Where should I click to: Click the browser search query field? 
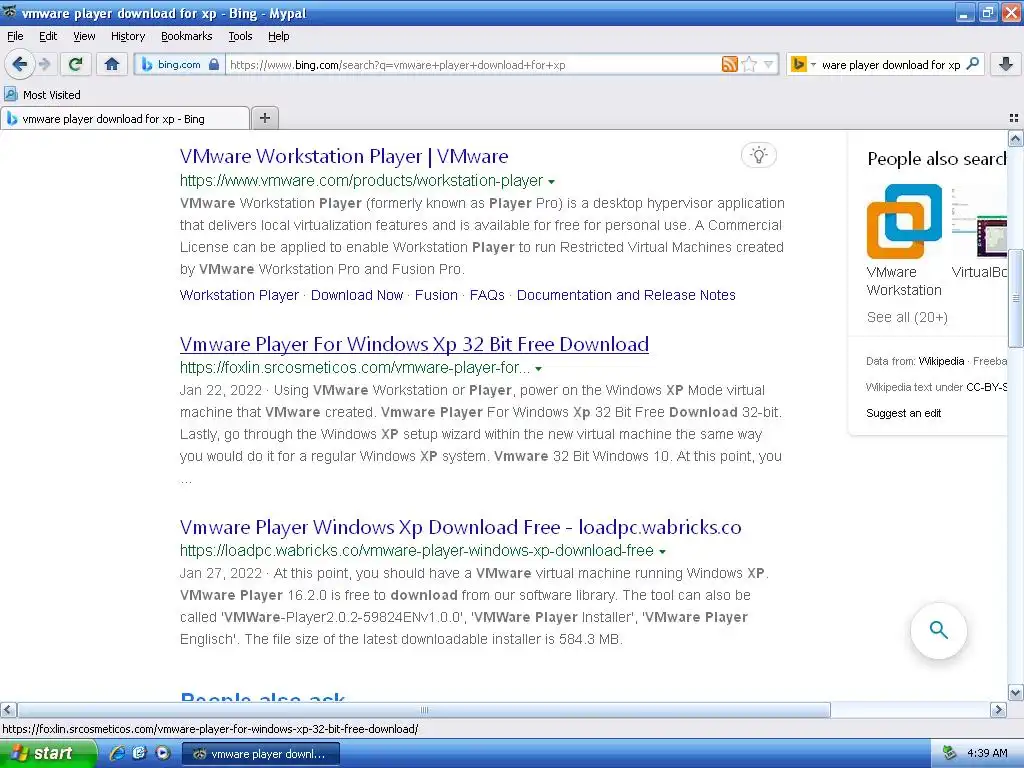[x=890, y=65]
